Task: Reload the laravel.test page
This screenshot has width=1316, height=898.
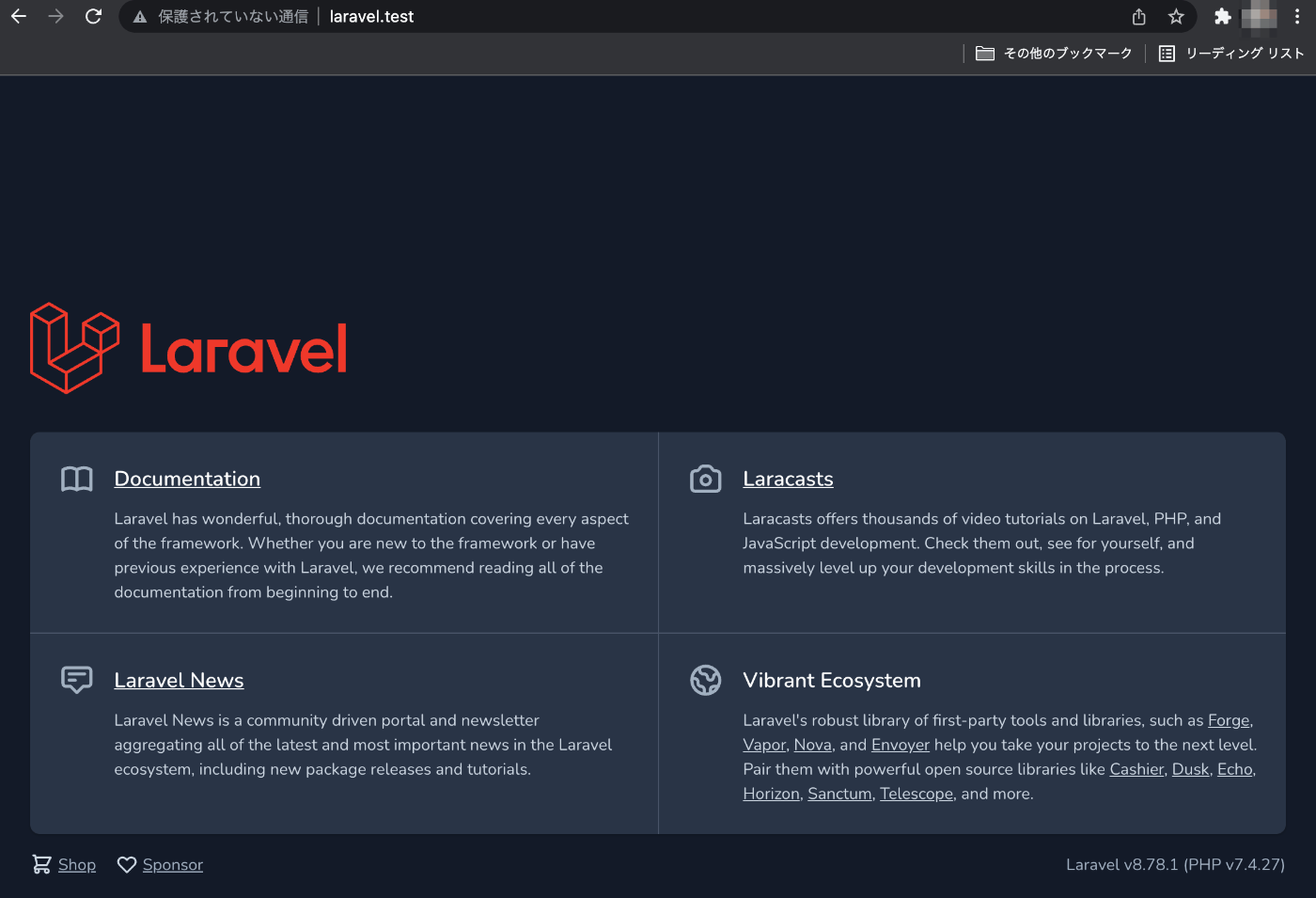Action: pyautogui.click(x=93, y=16)
